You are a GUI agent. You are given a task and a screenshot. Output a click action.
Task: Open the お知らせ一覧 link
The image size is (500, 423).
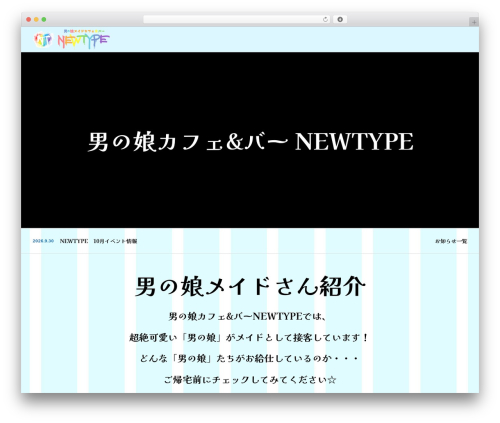pos(451,241)
